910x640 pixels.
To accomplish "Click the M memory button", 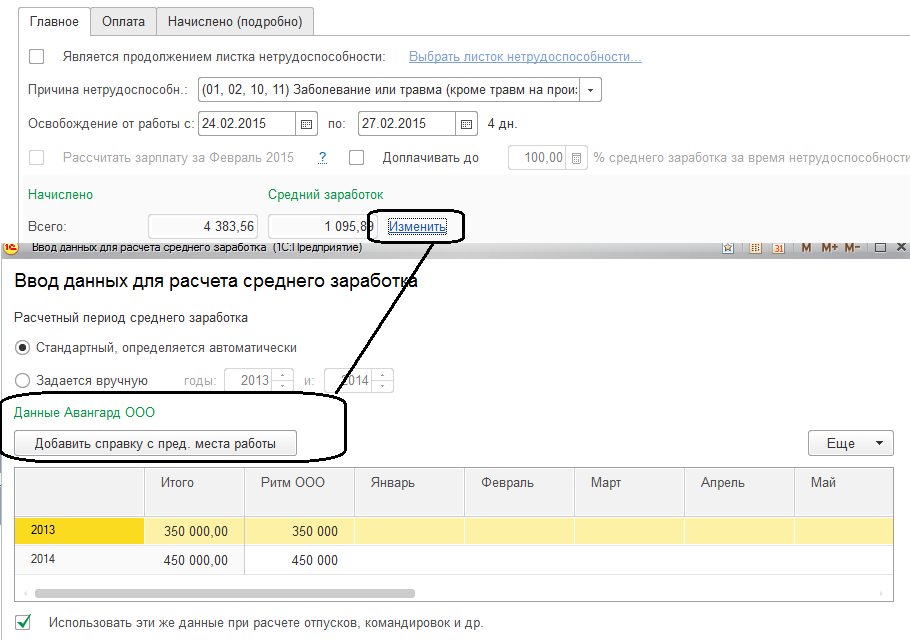I will [x=806, y=248].
